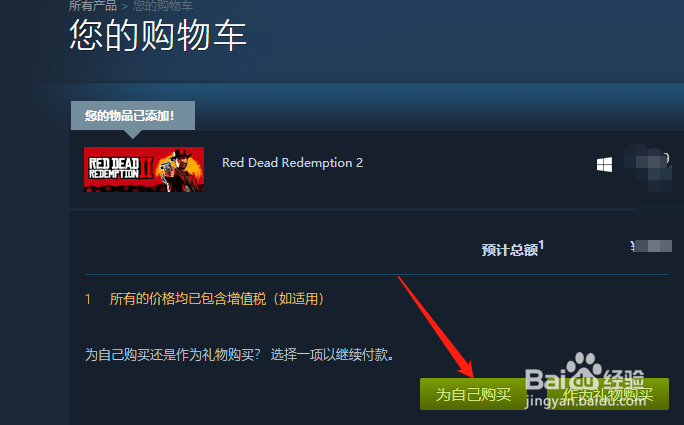684x425 pixels.
Task: Click the footnote number 1
Action: tap(88, 299)
